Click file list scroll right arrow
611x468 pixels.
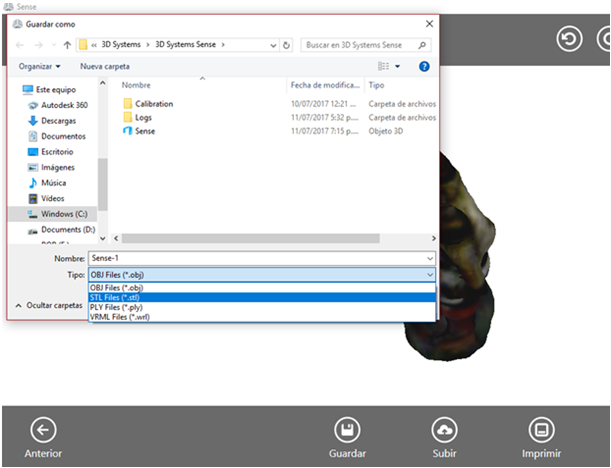coord(433,238)
